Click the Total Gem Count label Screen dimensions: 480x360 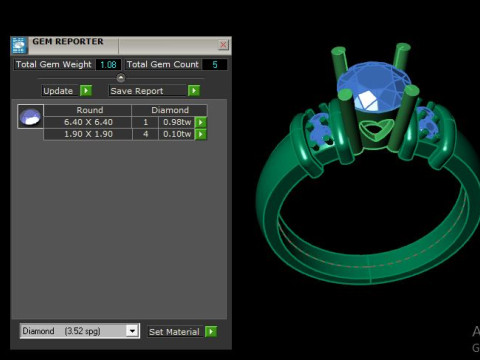163,64
